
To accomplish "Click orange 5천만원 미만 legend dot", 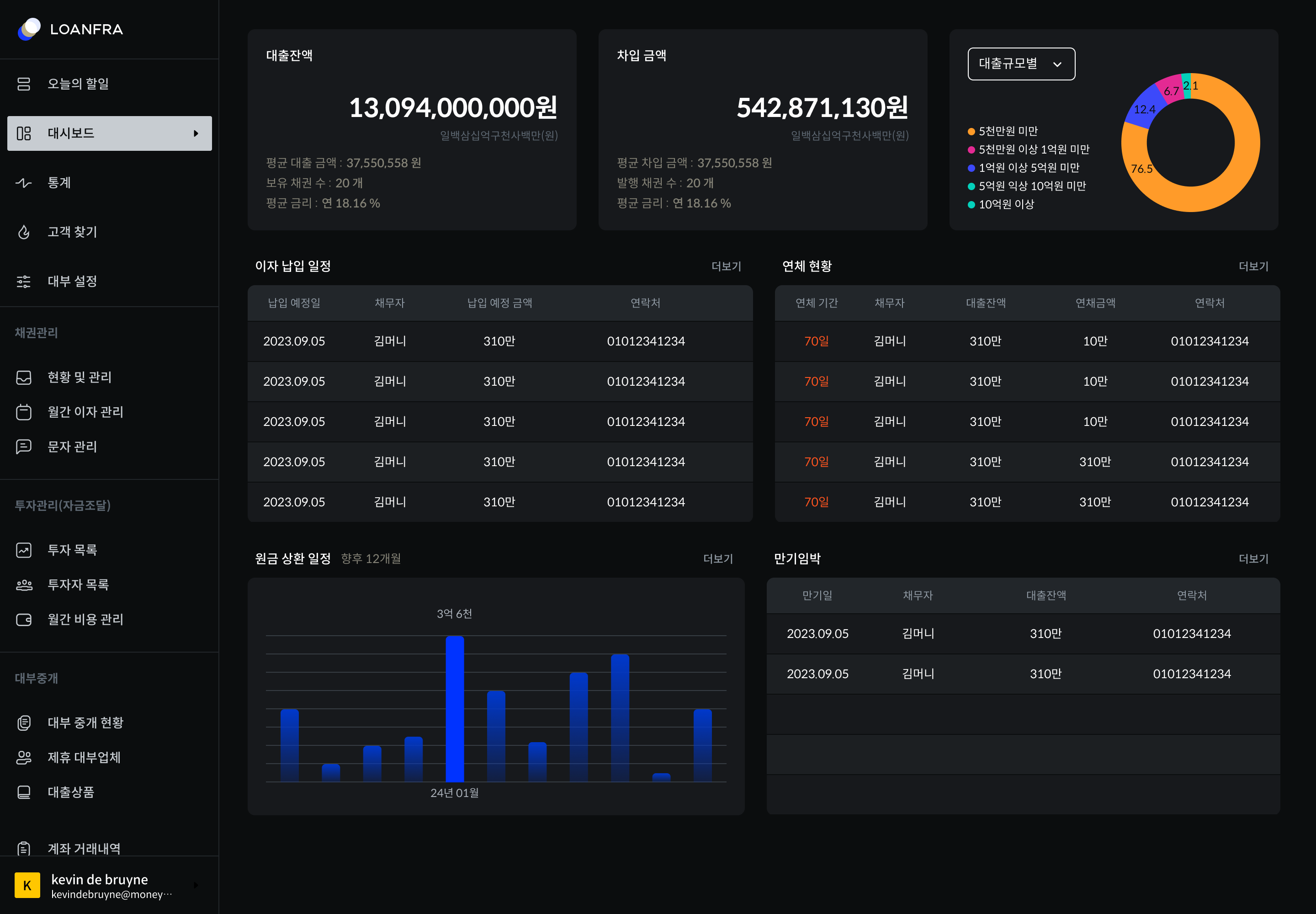I will pos(971,132).
